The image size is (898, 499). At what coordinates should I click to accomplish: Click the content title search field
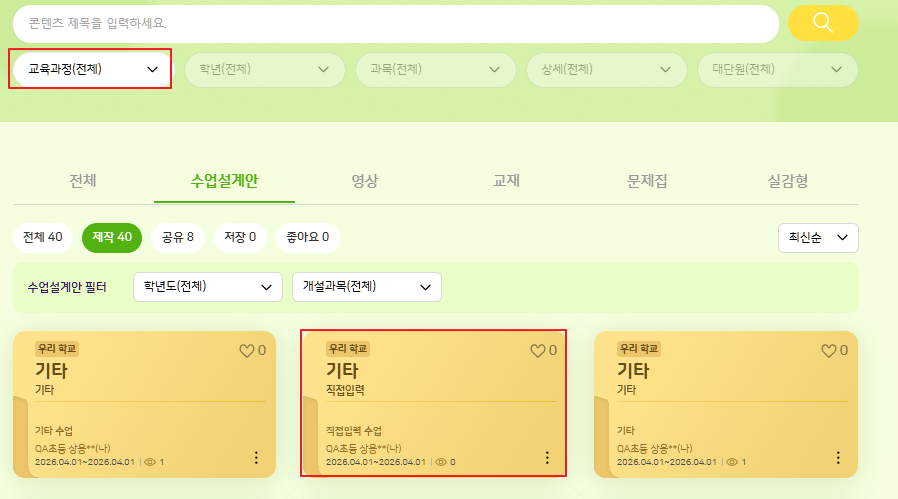click(396, 23)
